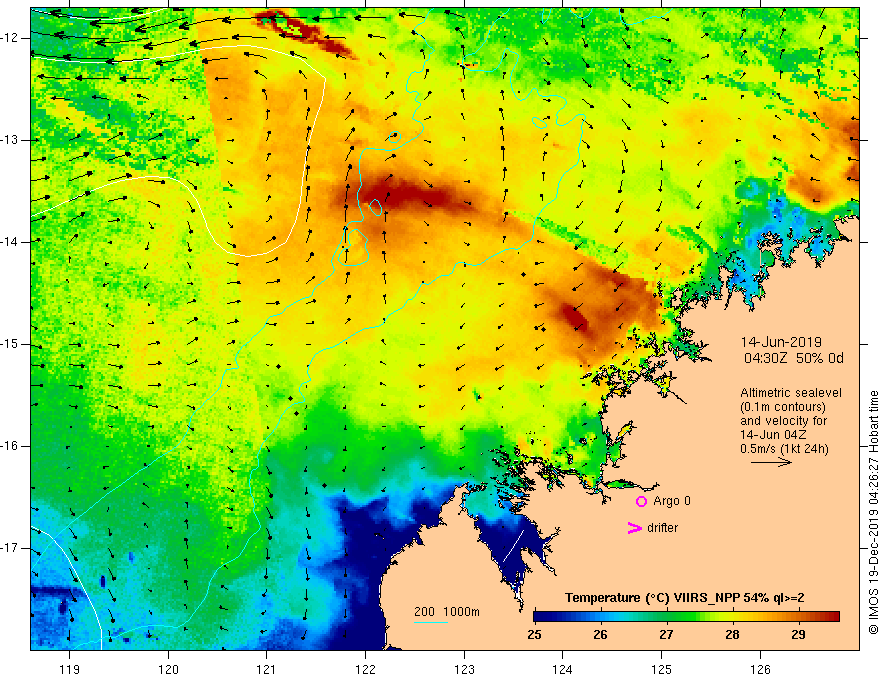Click the '0.5m/s (1kt 24h)' scale label
Screen dimensions: 880x680
[x=784, y=449]
